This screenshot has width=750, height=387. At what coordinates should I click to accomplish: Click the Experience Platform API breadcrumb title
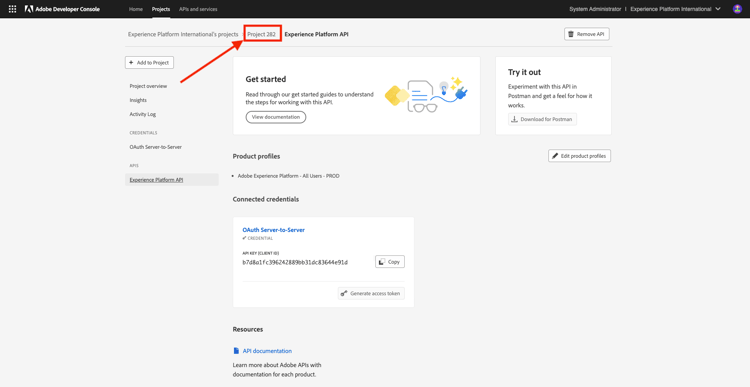click(x=317, y=34)
